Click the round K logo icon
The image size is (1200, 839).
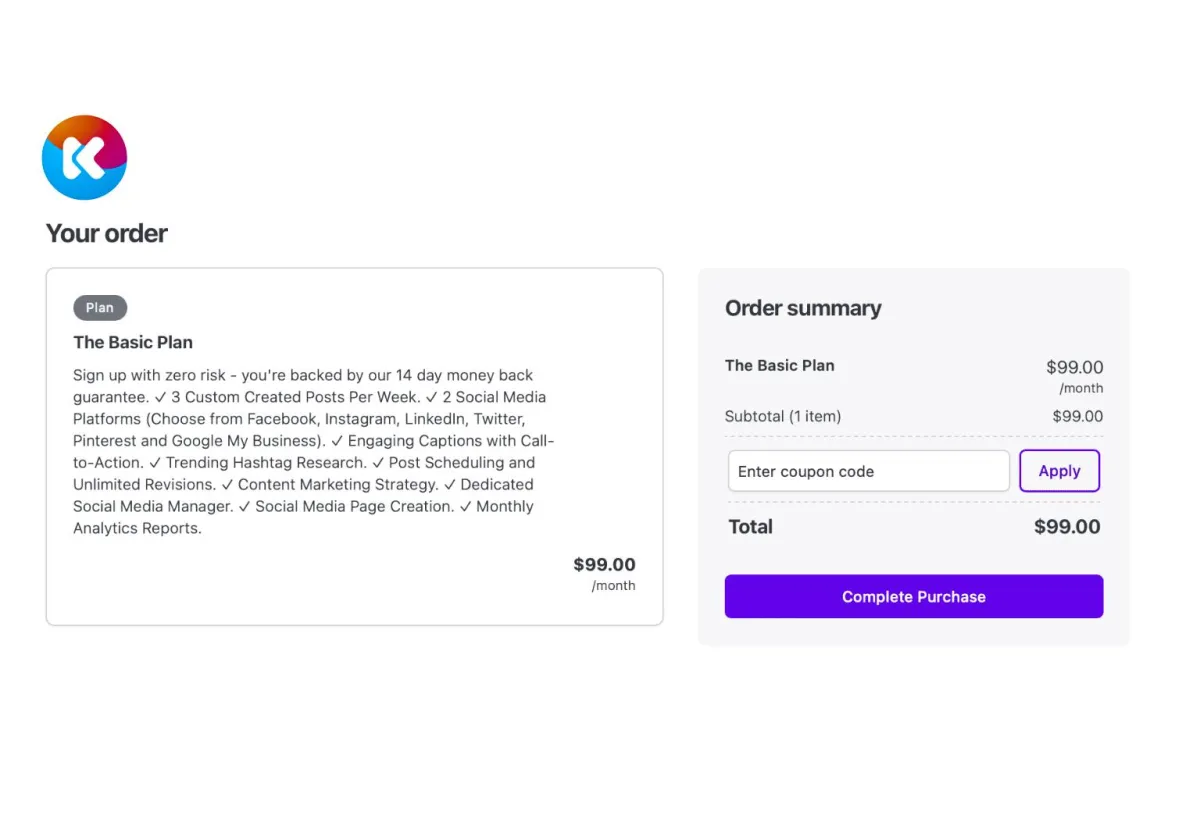85,157
